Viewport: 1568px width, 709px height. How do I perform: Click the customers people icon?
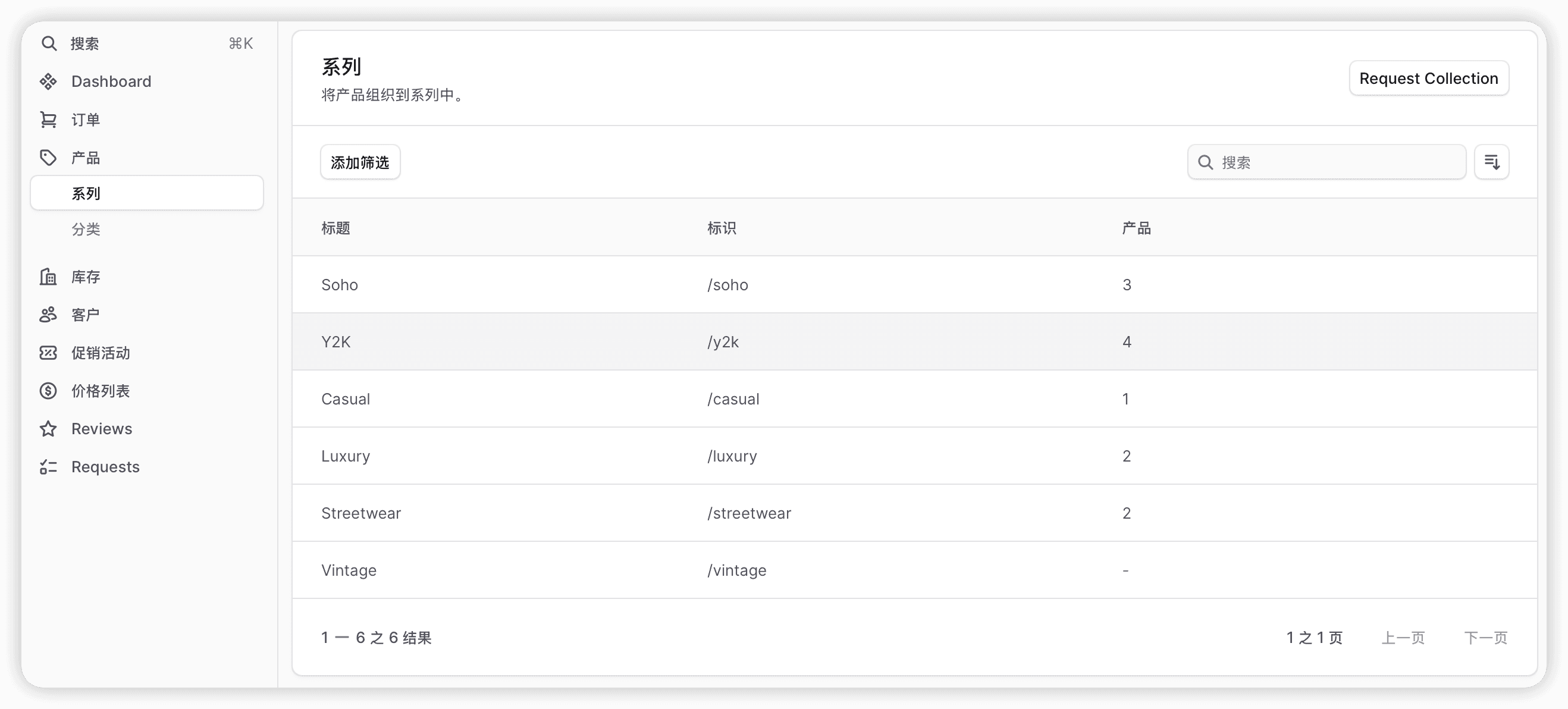click(x=49, y=315)
